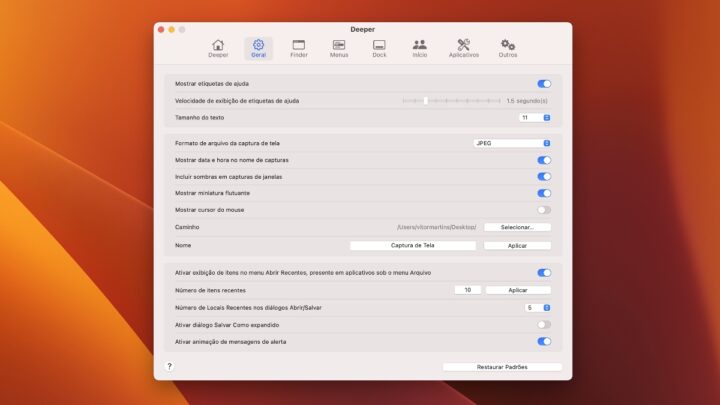Open the JPEG file format dropdown
This screenshot has height=405, width=720.
click(x=512, y=143)
